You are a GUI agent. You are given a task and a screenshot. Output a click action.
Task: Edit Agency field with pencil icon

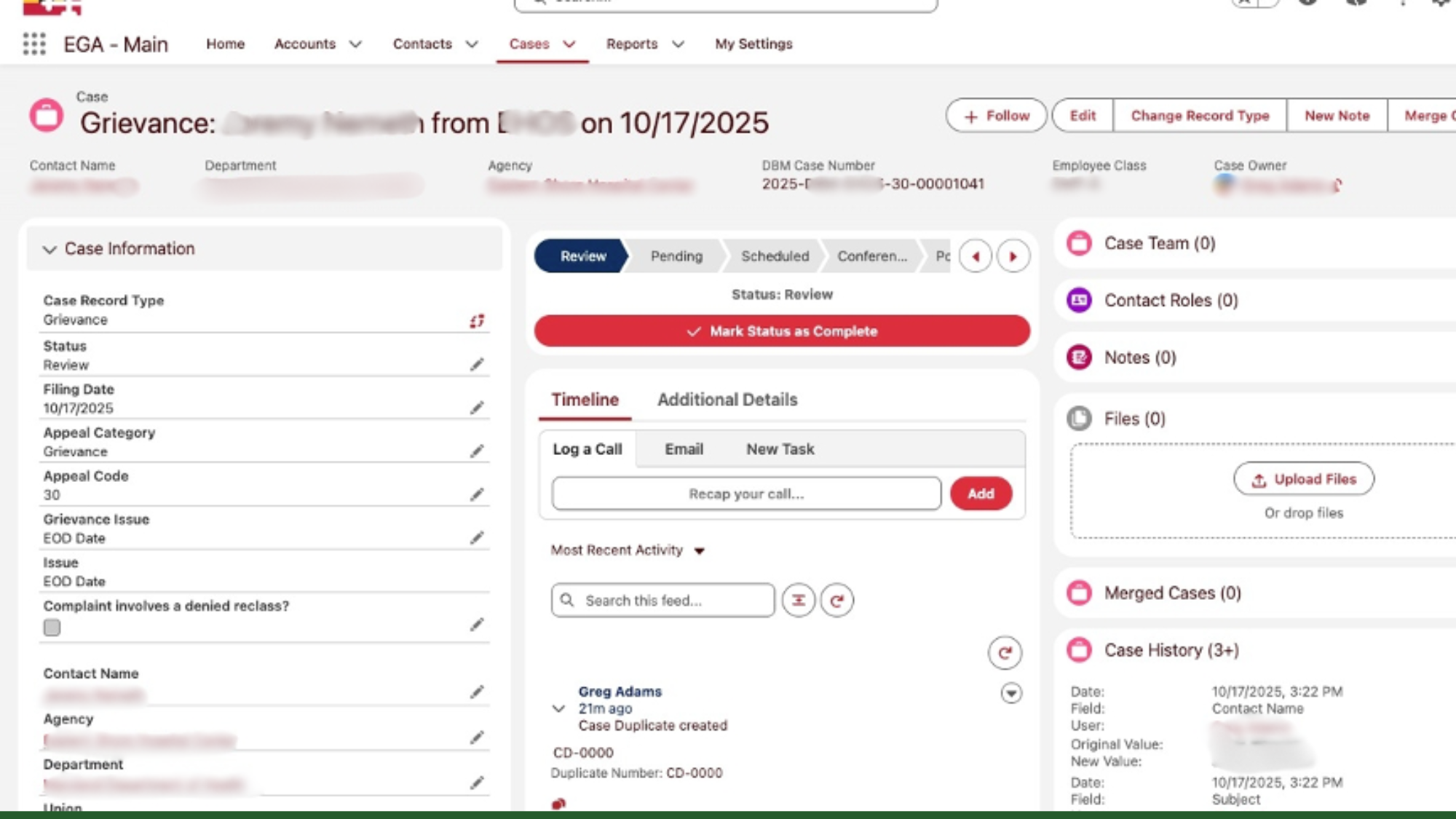click(x=477, y=737)
